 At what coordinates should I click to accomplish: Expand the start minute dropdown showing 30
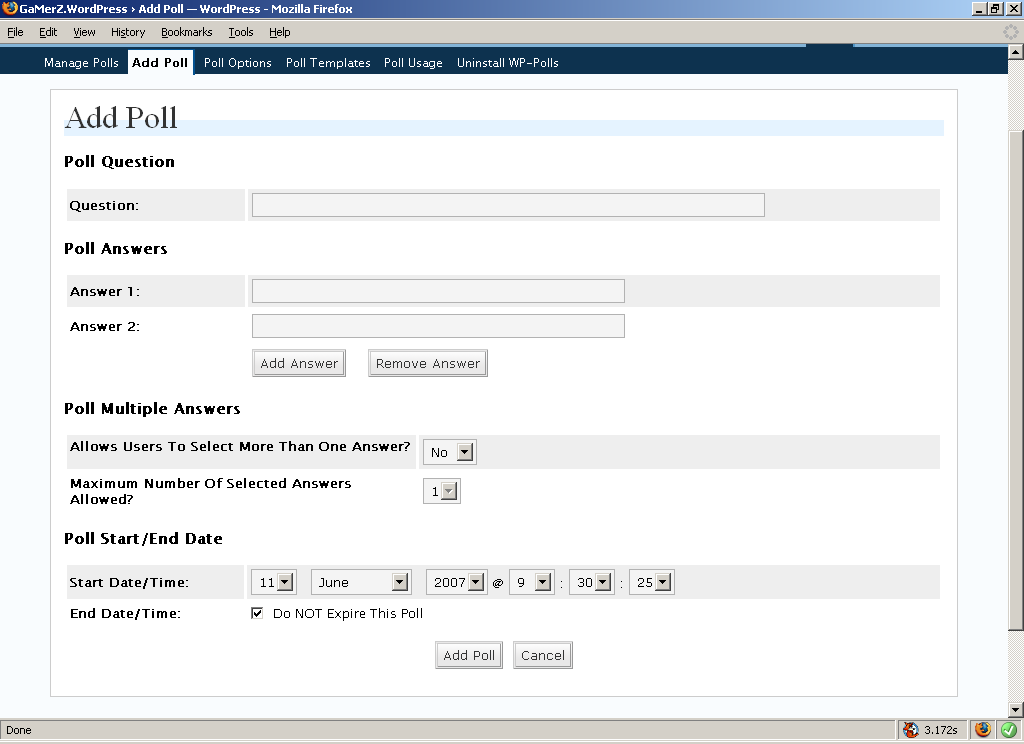(x=591, y=582)
